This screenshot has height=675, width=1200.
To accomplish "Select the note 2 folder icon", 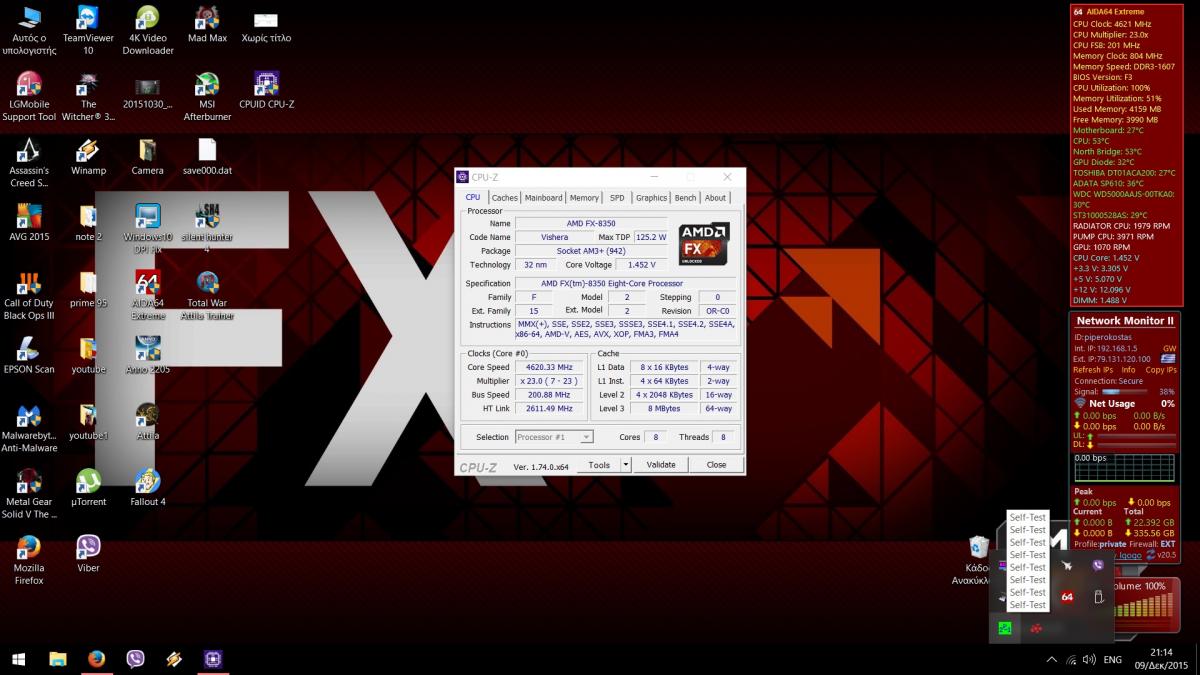I will click(88, 222).
